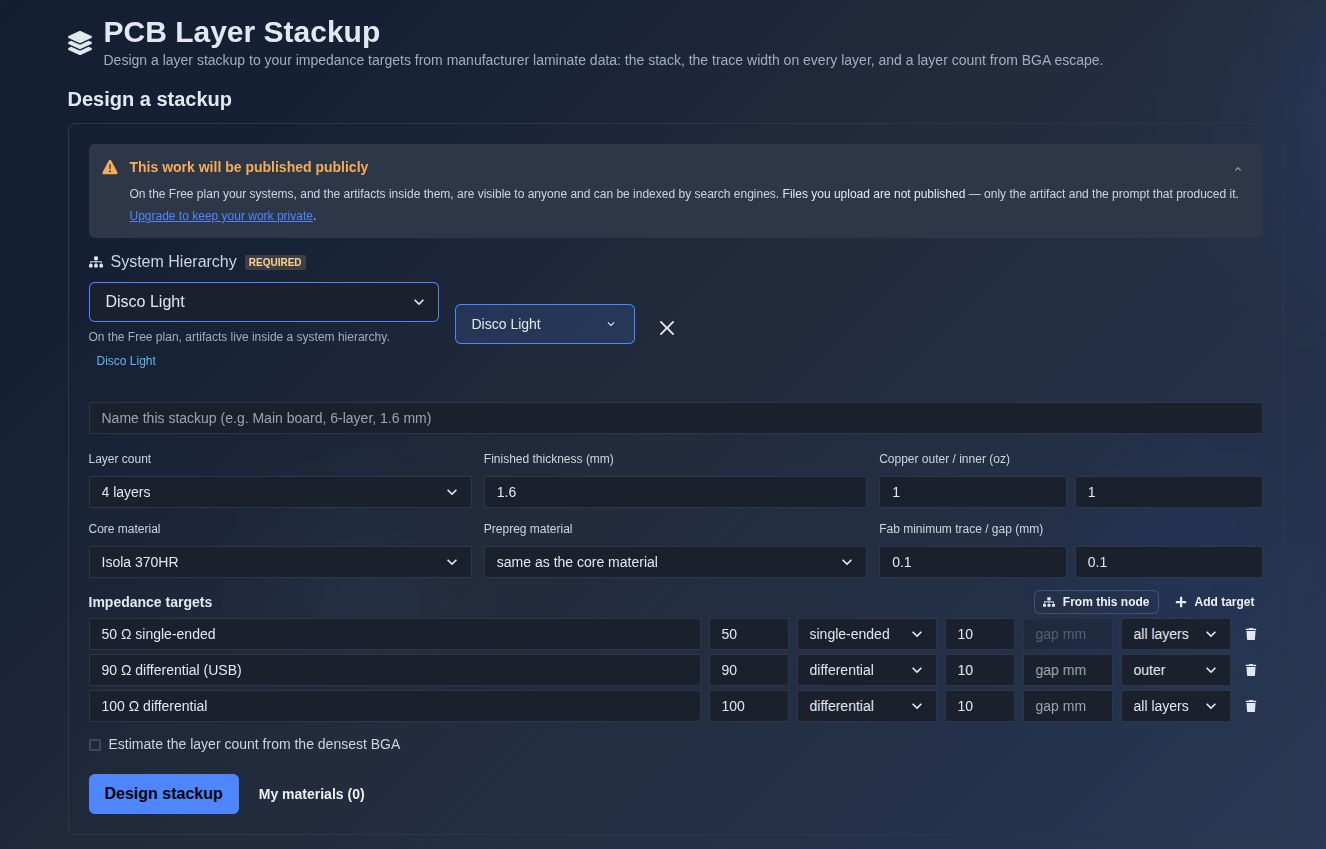Edit the 50 Ω single-ended target name field
Image resolution: width=1326 pixels, height=849 pixels.
pos(395,634)
